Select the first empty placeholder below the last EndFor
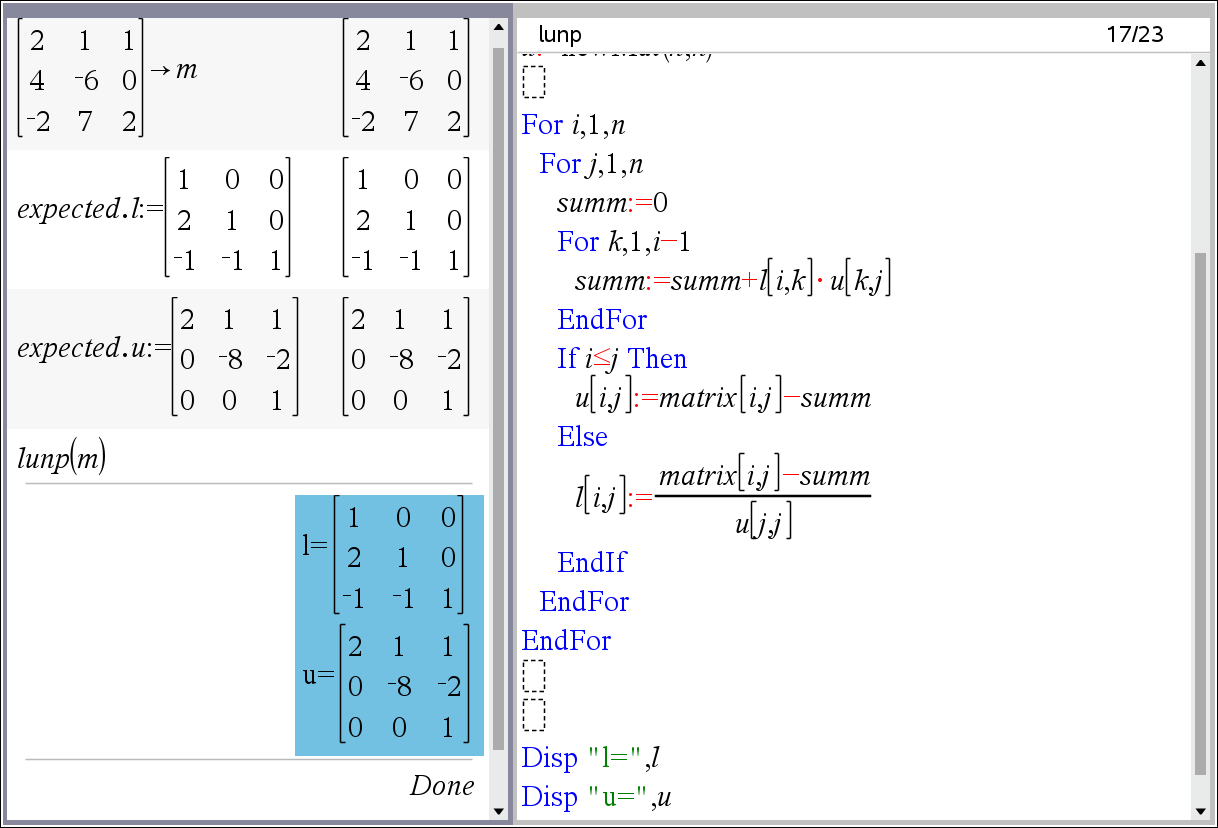 pyautogui.click(x=534, y=677)
